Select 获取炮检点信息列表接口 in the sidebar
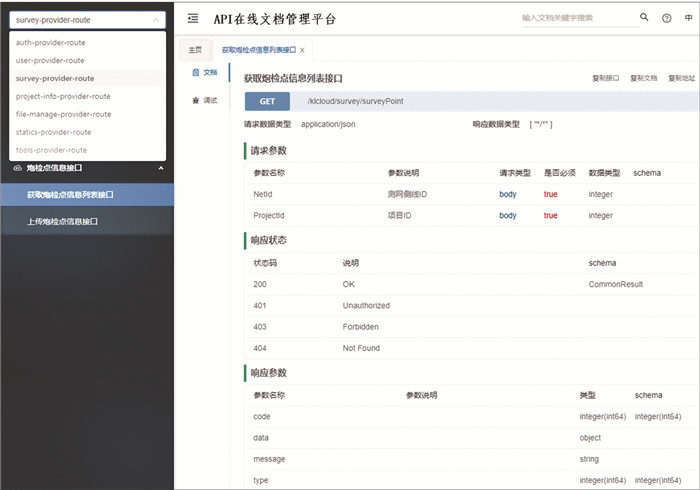Screen dimensions: 700x490 70,195
